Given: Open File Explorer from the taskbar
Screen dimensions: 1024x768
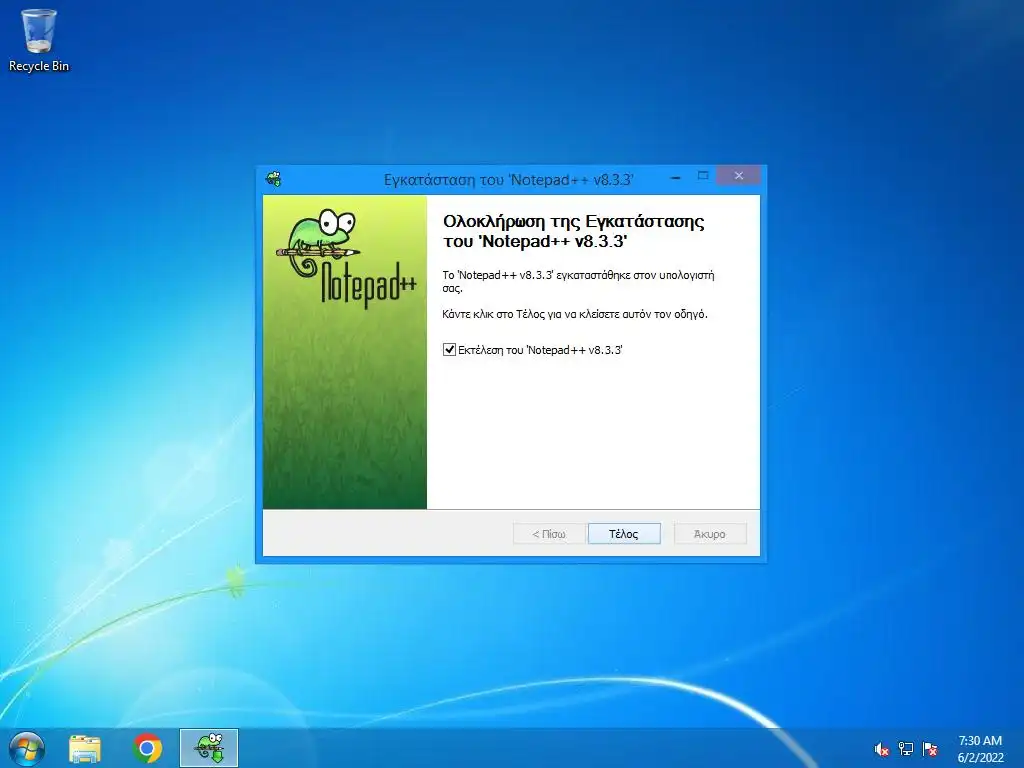Looking at the screenshot, I should [85, 748].
